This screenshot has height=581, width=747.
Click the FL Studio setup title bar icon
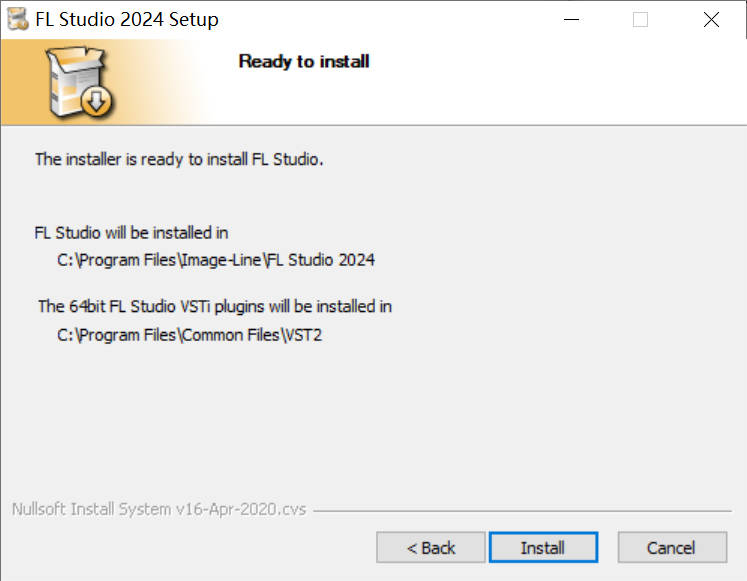coord(17,19)
